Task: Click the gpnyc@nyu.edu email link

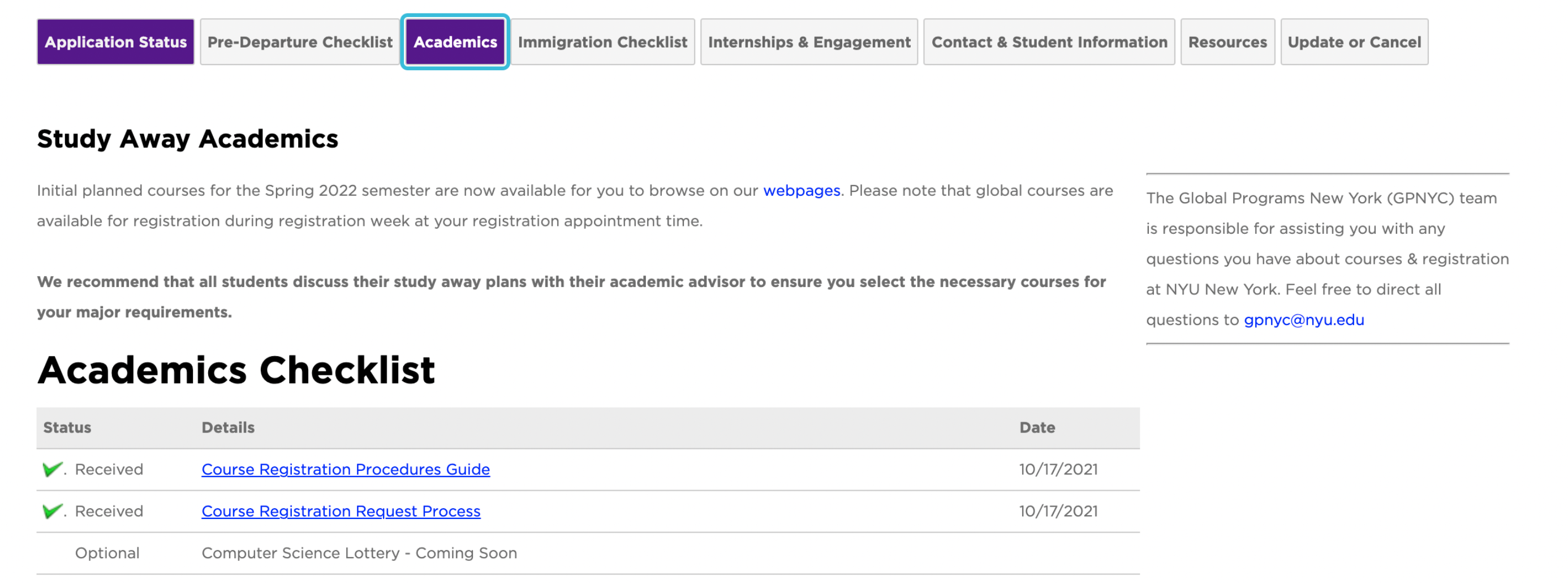Action: (1303, 320)
